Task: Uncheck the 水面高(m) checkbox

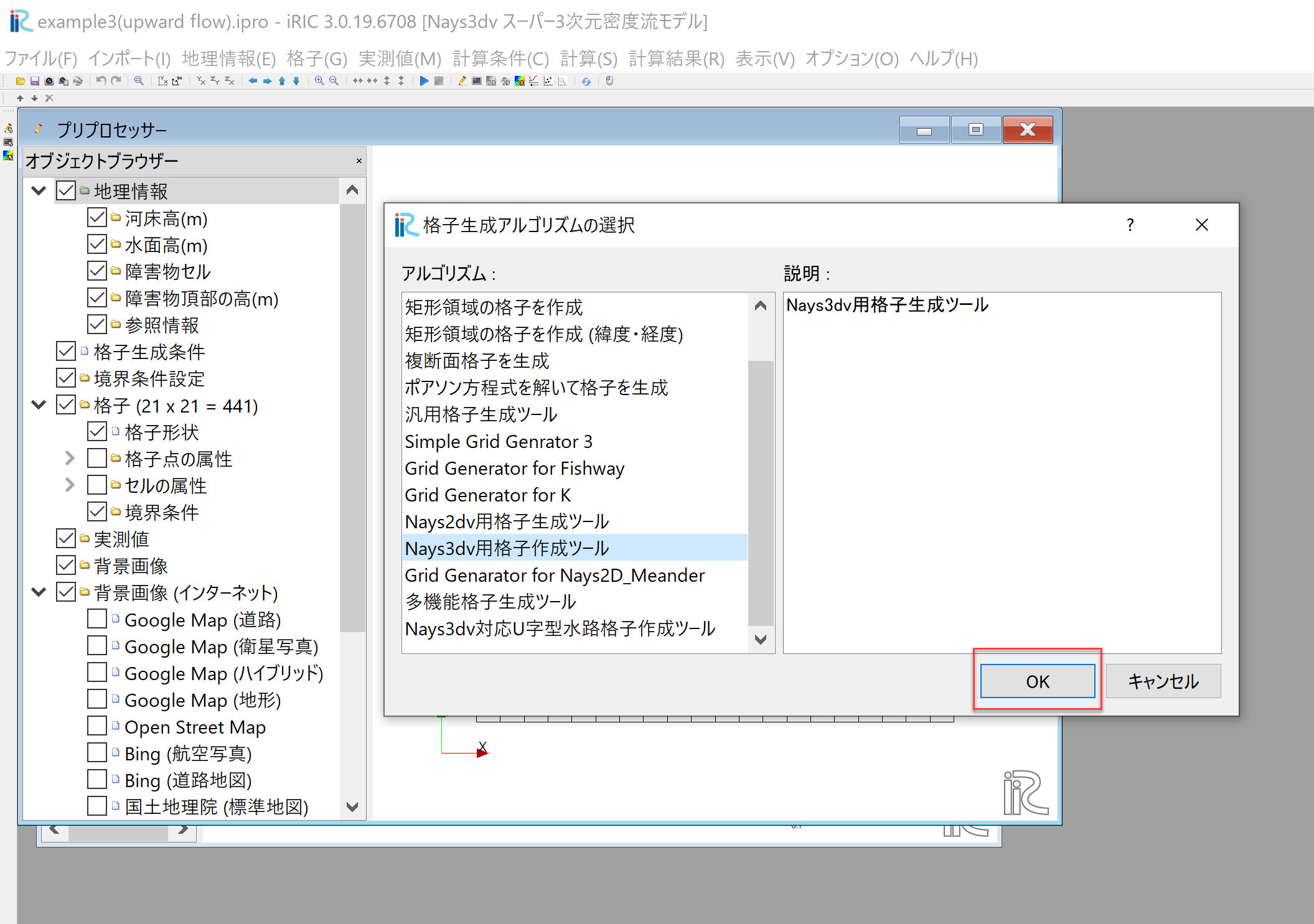Action: 97,245
